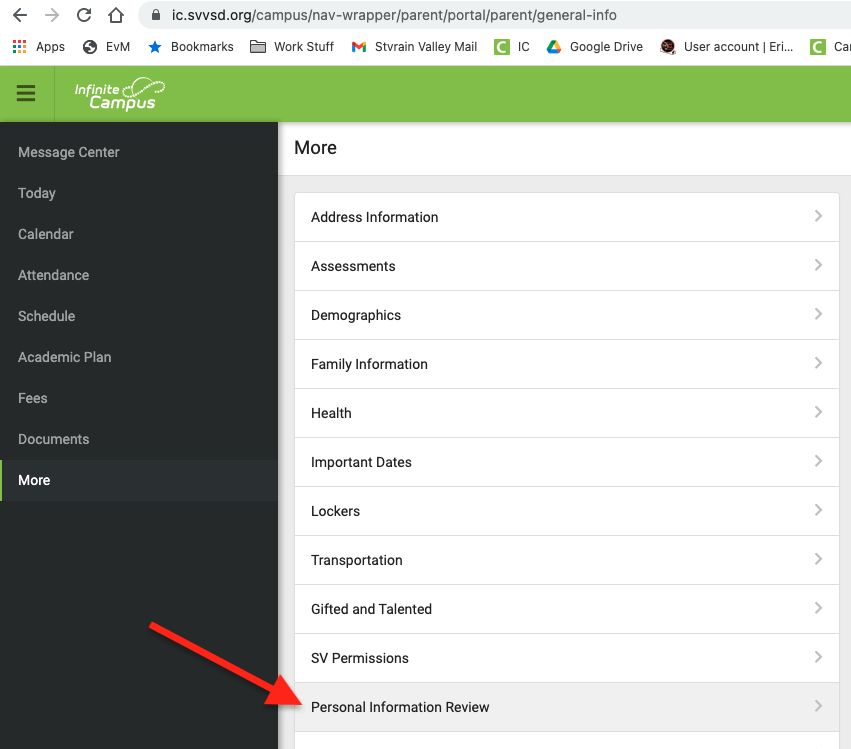Expand the Address Information row chevron

(x=818, y=216)
